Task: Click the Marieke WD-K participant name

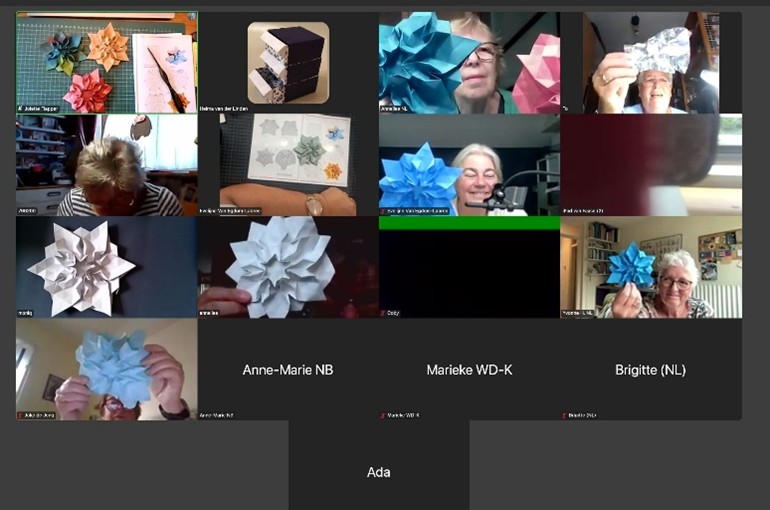Action: [469, 370]
